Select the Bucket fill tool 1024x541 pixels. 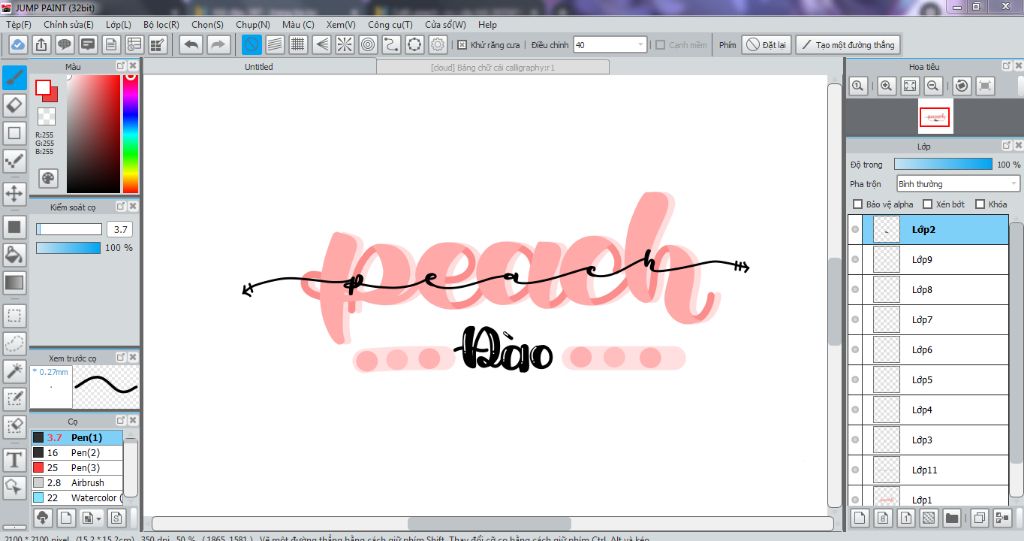click(x=14, y=255)
